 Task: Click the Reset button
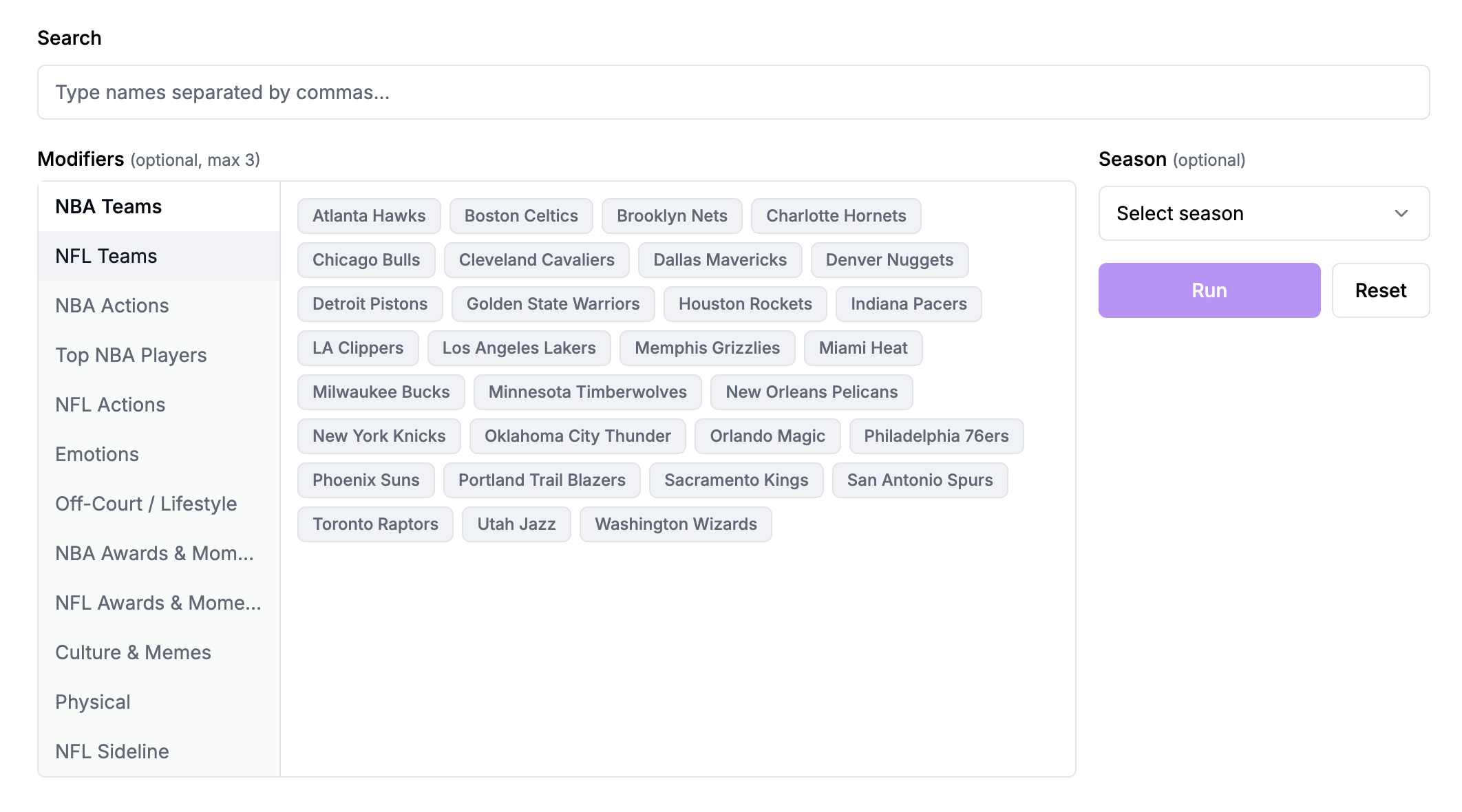click(1381, 290)
